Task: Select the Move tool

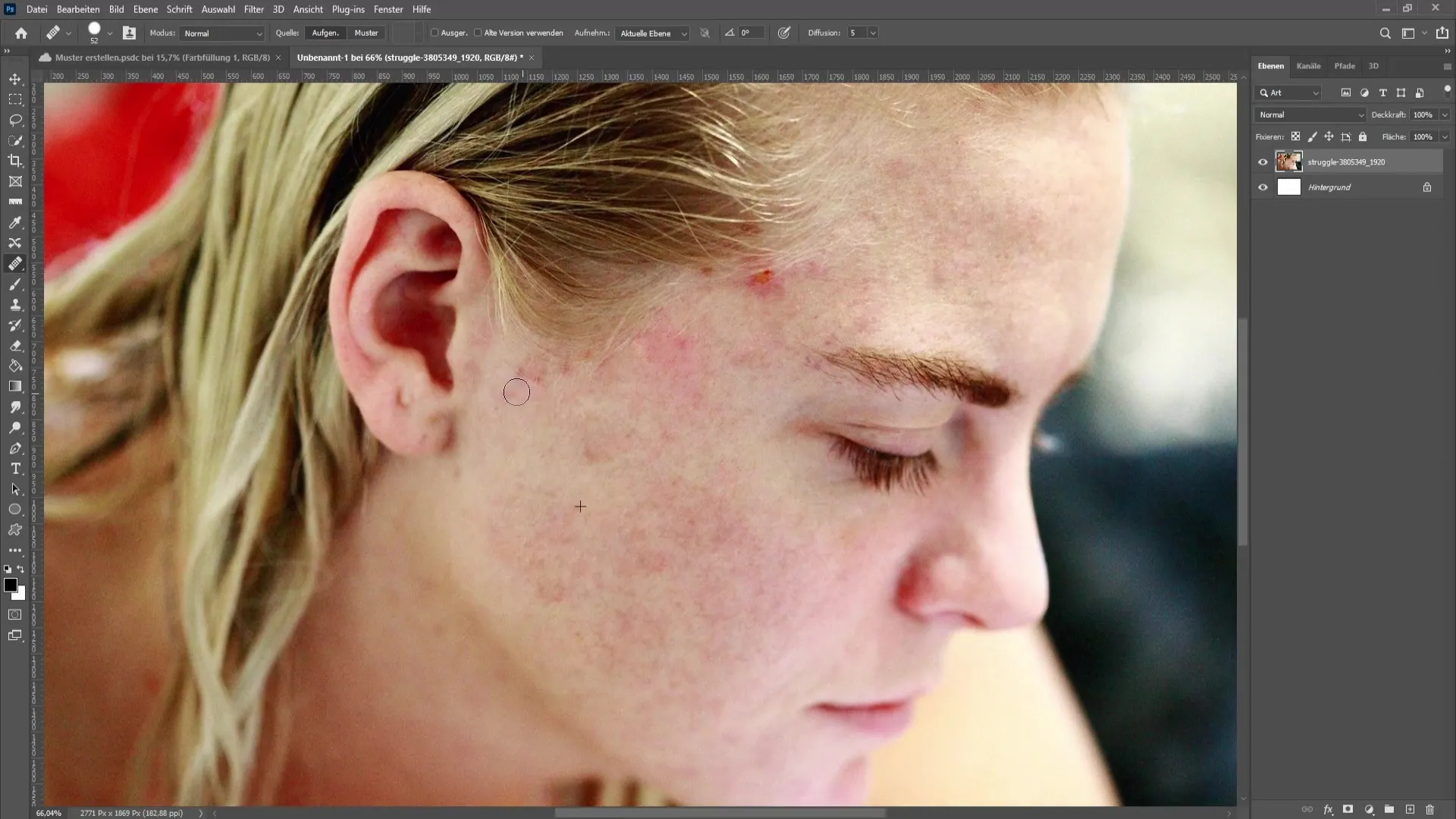Action: pyautogui.click(x=15, y=79)
